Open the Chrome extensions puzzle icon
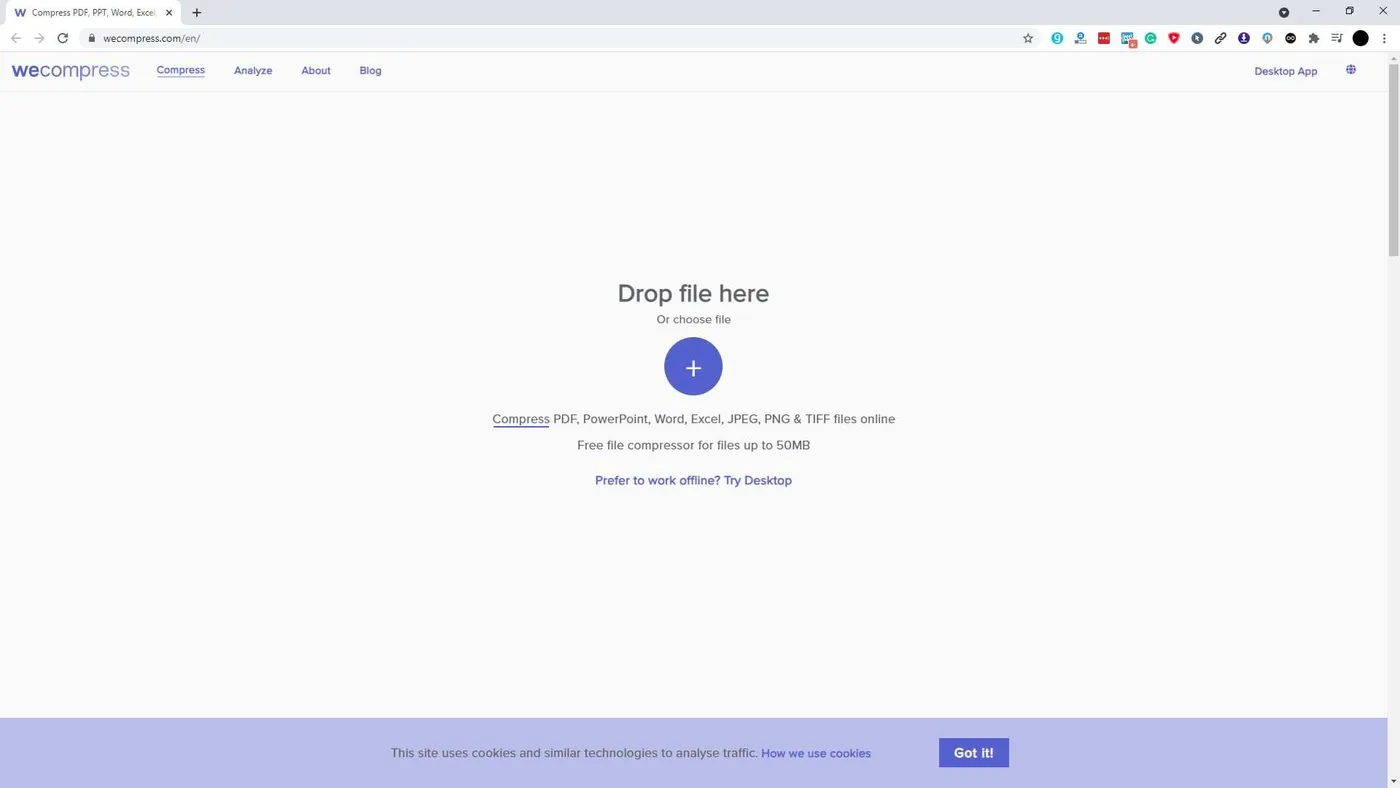Screen dimensions: 1400x788 (x=1314, y=38)
